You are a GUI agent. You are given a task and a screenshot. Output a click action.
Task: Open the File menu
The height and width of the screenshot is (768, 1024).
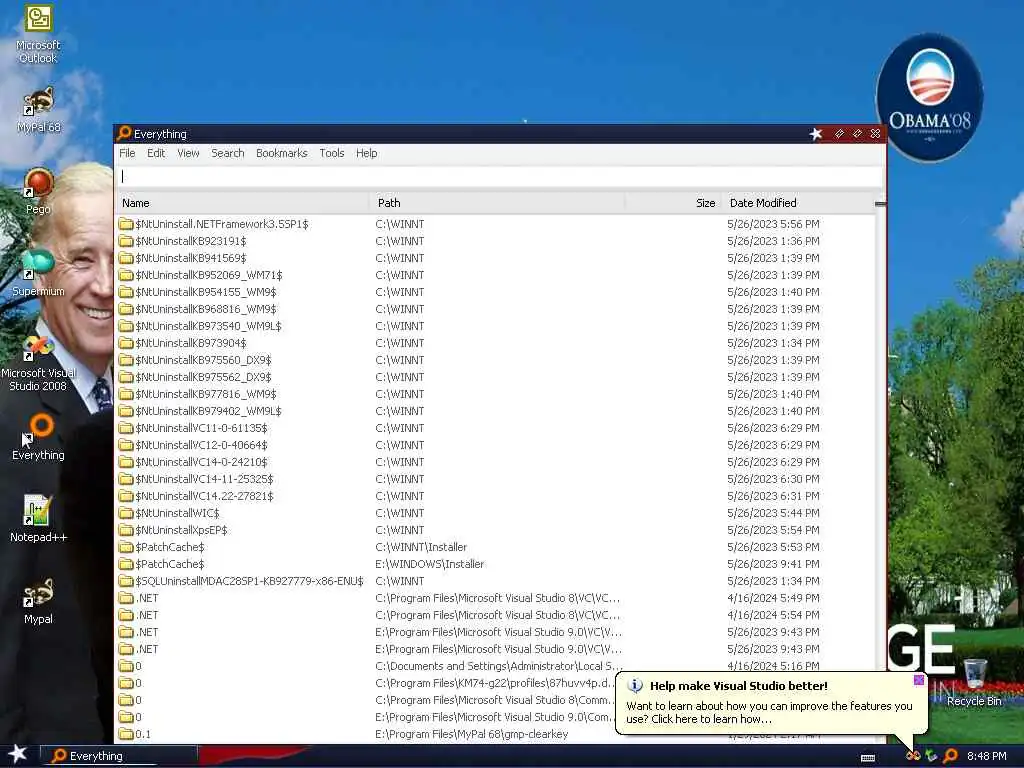point(127,153)
